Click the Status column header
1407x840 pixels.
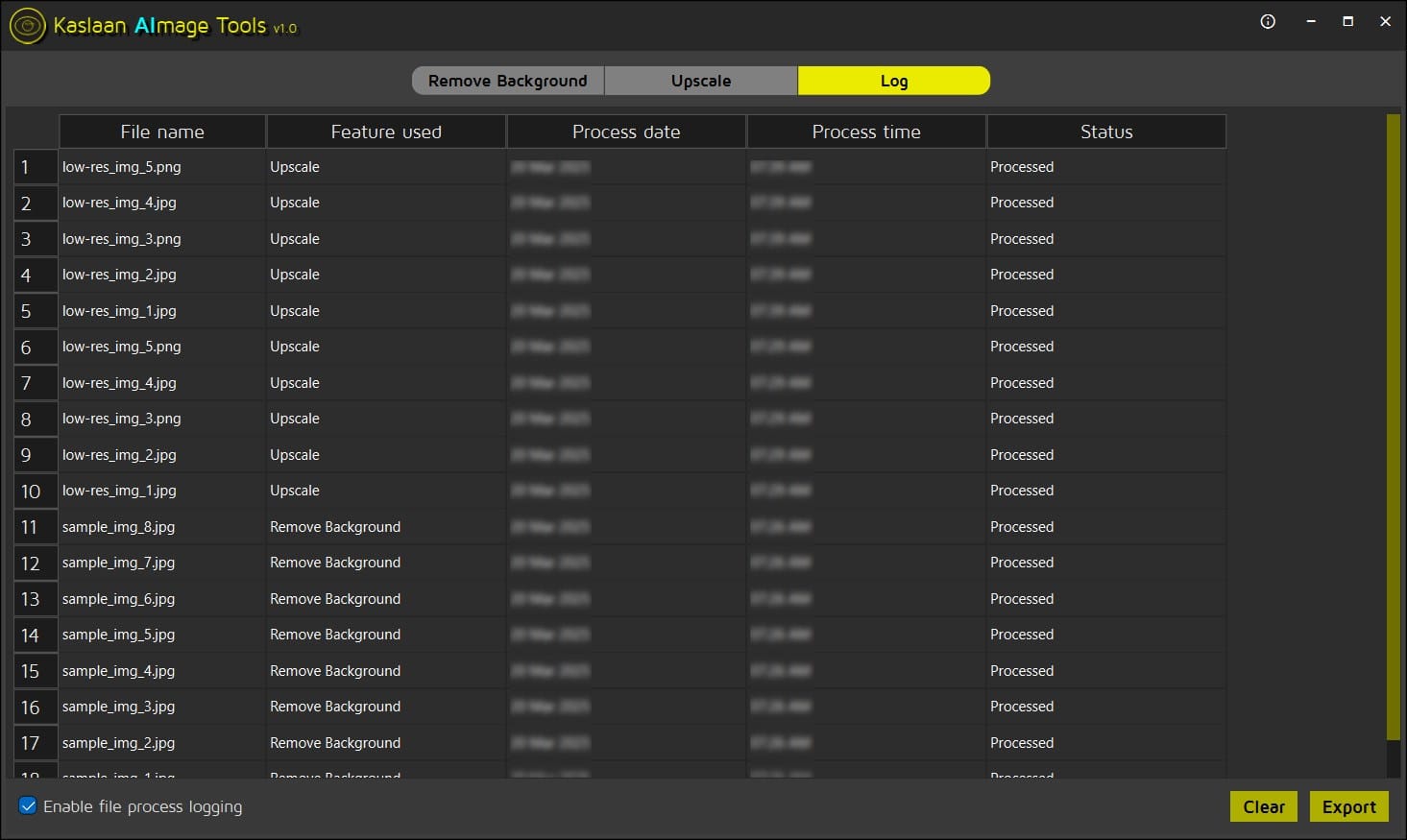1106,132
